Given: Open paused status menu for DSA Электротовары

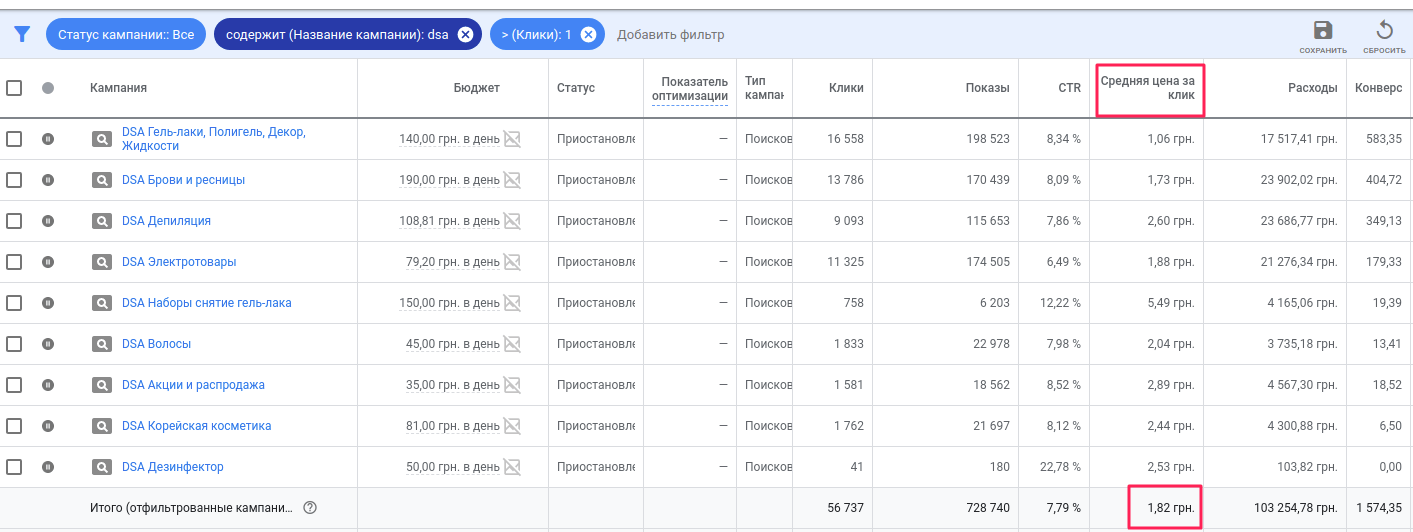Looking at the screenshot, I should click(x=48, y=262).
